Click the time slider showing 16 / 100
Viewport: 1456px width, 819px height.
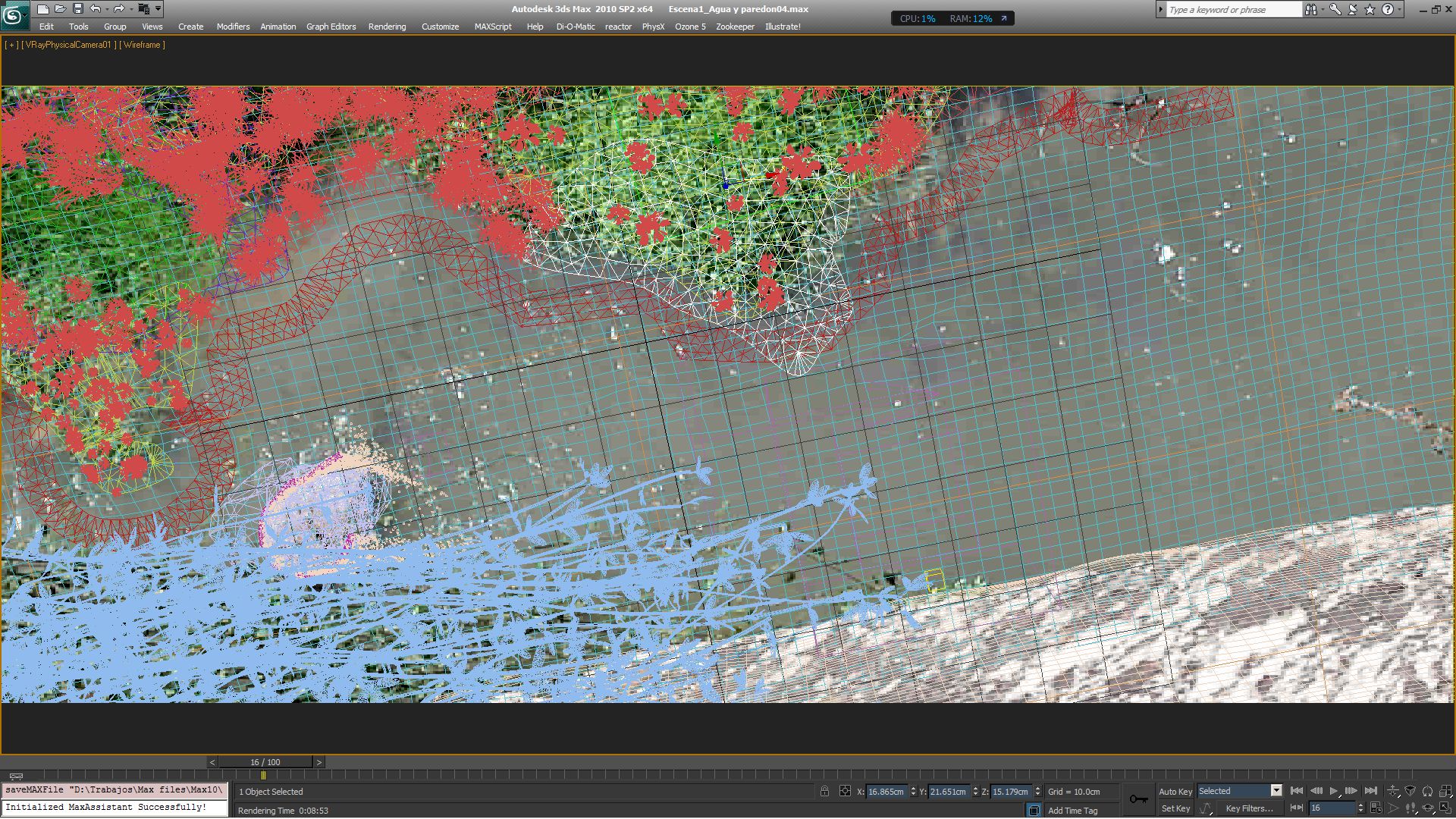(265, 762)
